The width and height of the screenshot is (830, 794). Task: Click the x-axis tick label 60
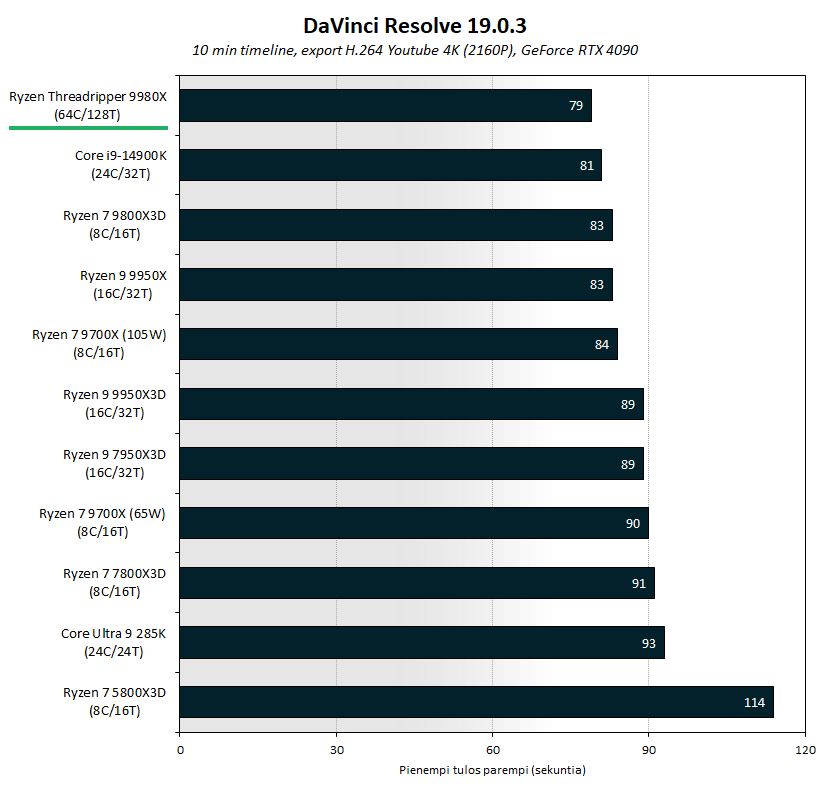click(493, 750)
